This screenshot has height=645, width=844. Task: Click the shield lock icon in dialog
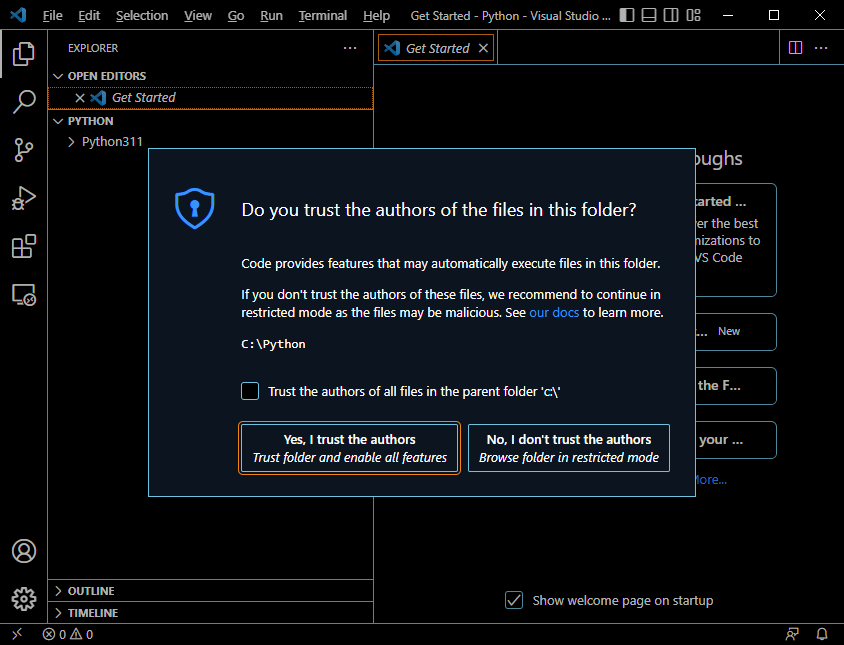[x=194, y=208]
